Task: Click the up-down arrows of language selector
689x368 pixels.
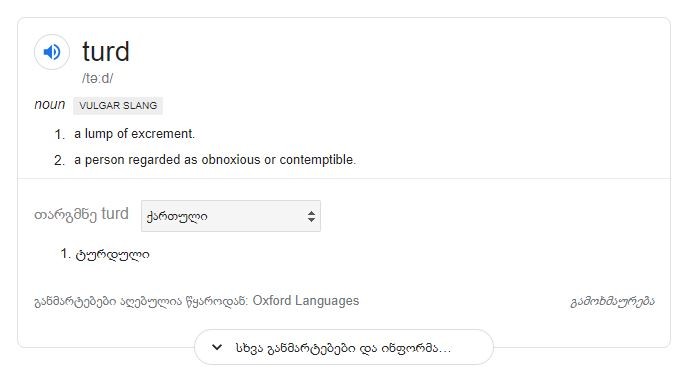Action: [x=311, y=216]
